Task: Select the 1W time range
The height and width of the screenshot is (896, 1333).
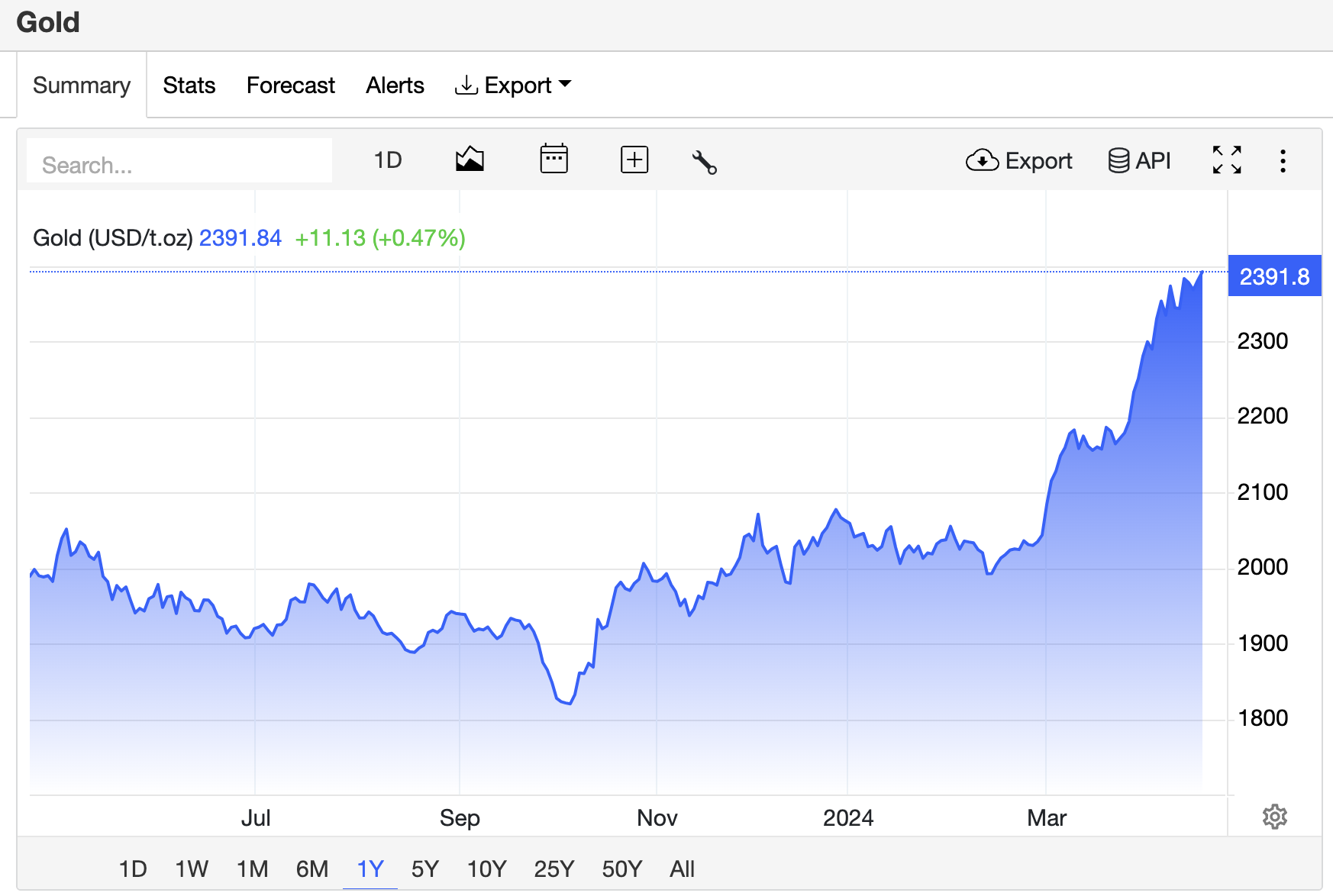Action: click(192, 869)
